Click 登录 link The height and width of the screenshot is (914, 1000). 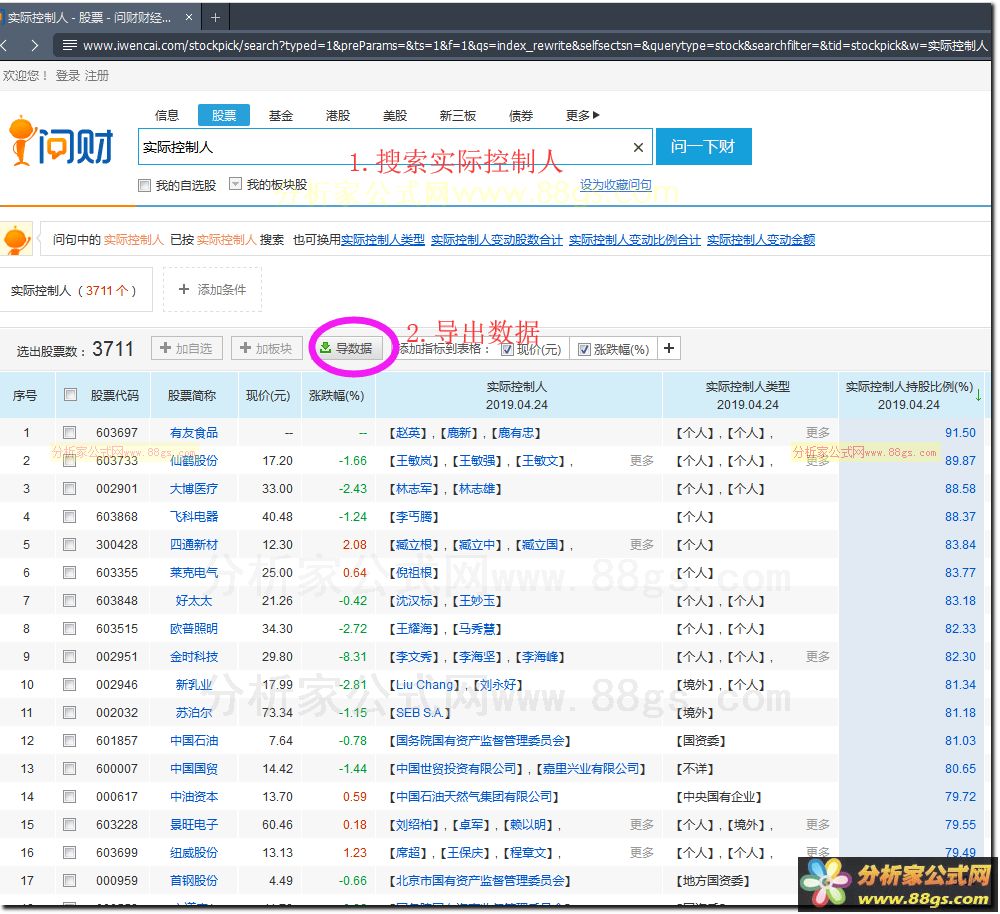click(x=68, y=76)
